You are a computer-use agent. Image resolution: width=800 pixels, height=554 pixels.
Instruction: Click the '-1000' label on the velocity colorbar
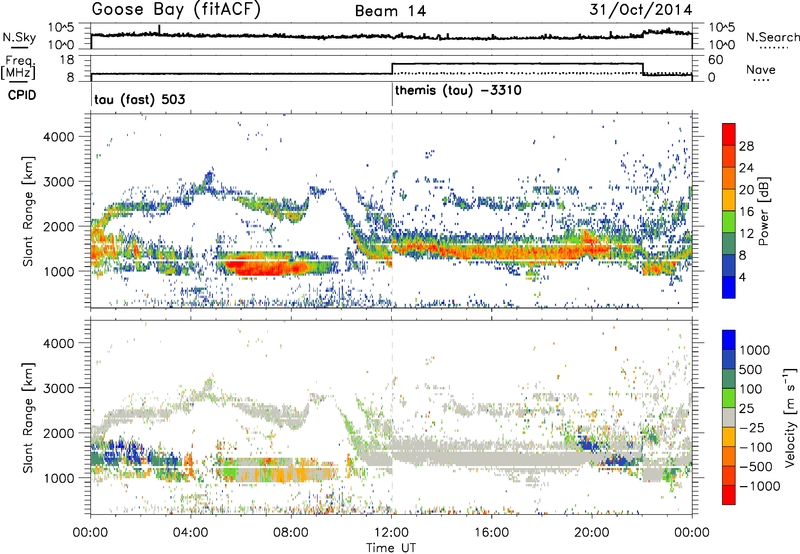click(759, 486)
